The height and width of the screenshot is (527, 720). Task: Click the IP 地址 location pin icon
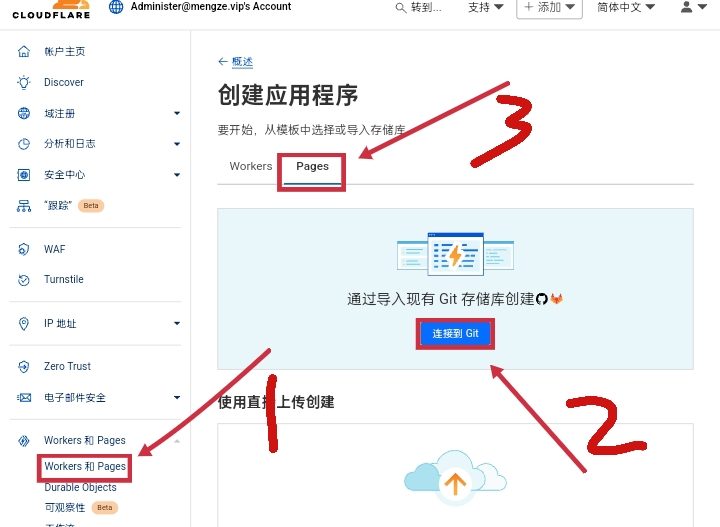pyautogui.click(x=24, y=323)
